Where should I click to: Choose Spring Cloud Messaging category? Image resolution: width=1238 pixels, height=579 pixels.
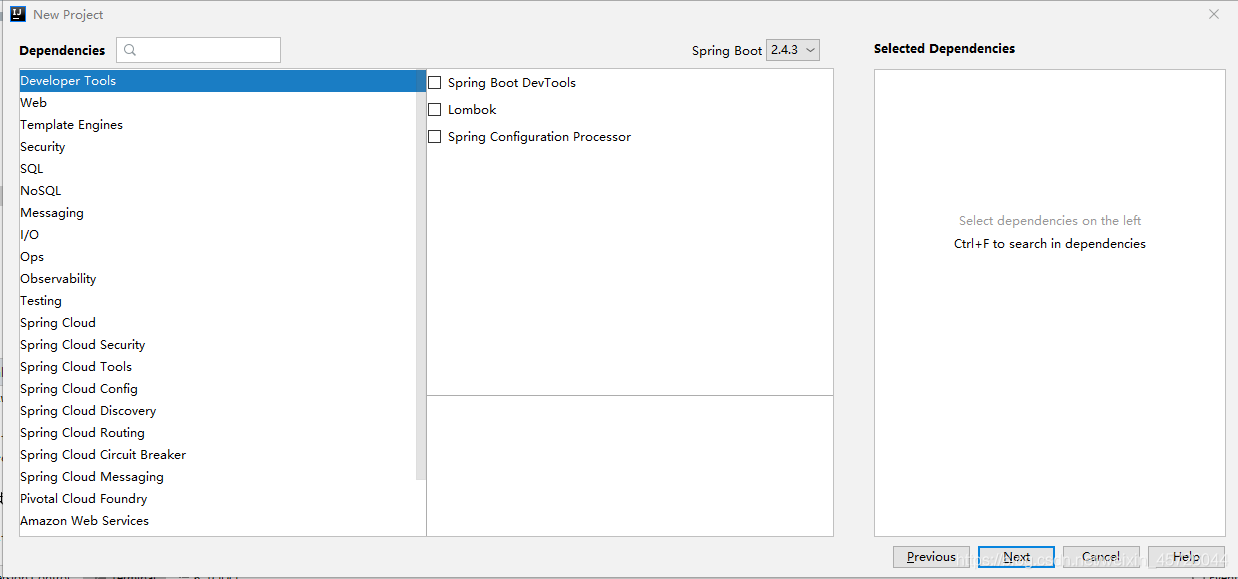pos(218,477)
